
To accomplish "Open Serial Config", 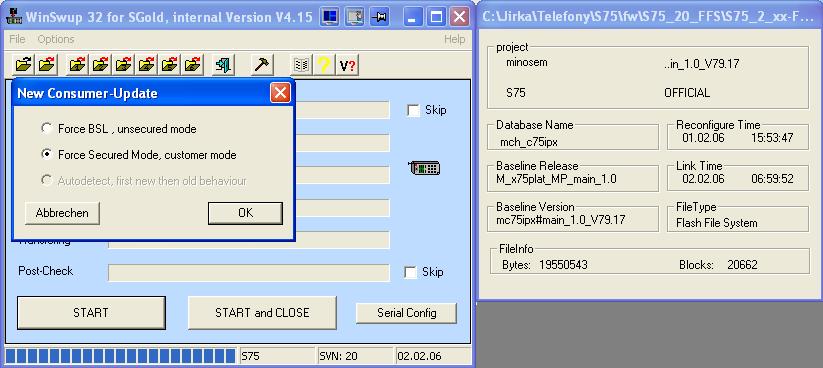I will 406,313.
